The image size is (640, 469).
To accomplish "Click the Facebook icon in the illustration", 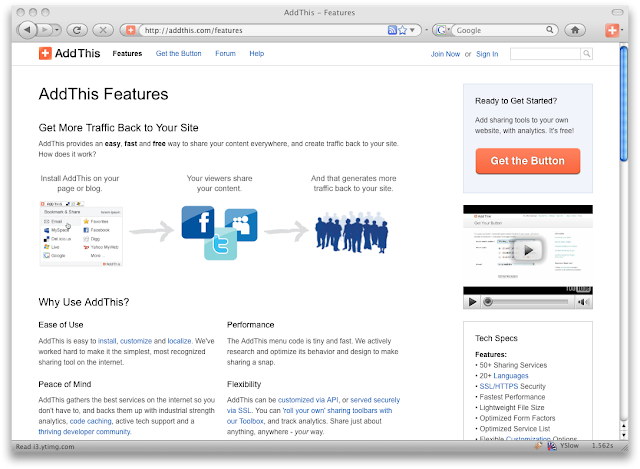I will point(198,223).
